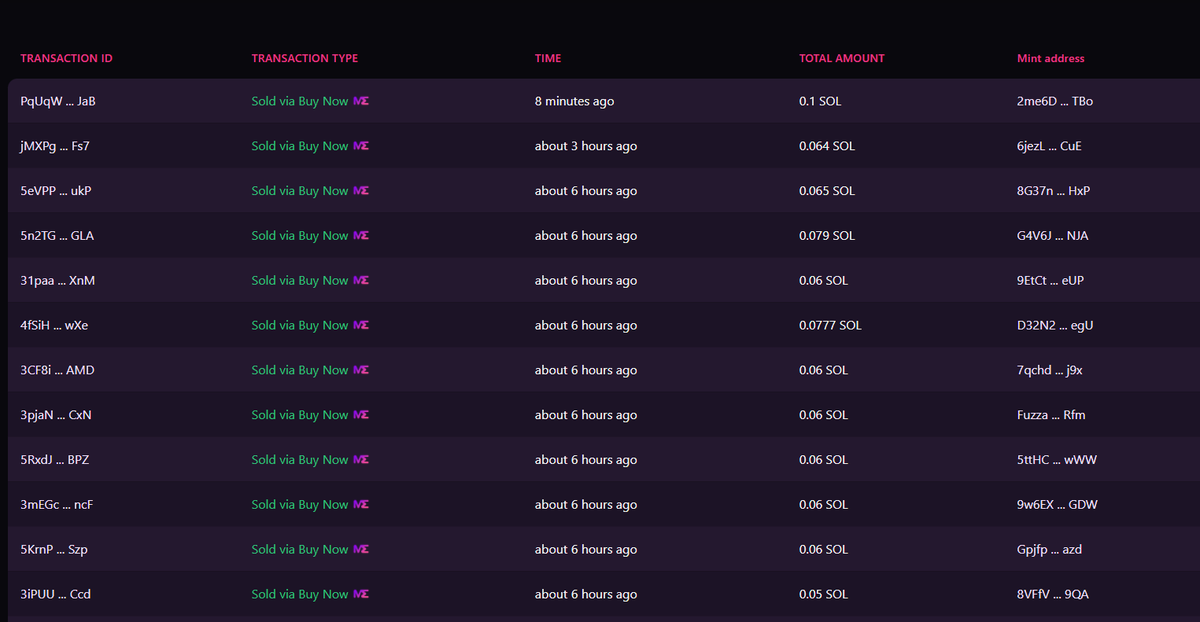
Task: Click Sold via Buy Now in PqUqW row
Action: click(300, 102)
